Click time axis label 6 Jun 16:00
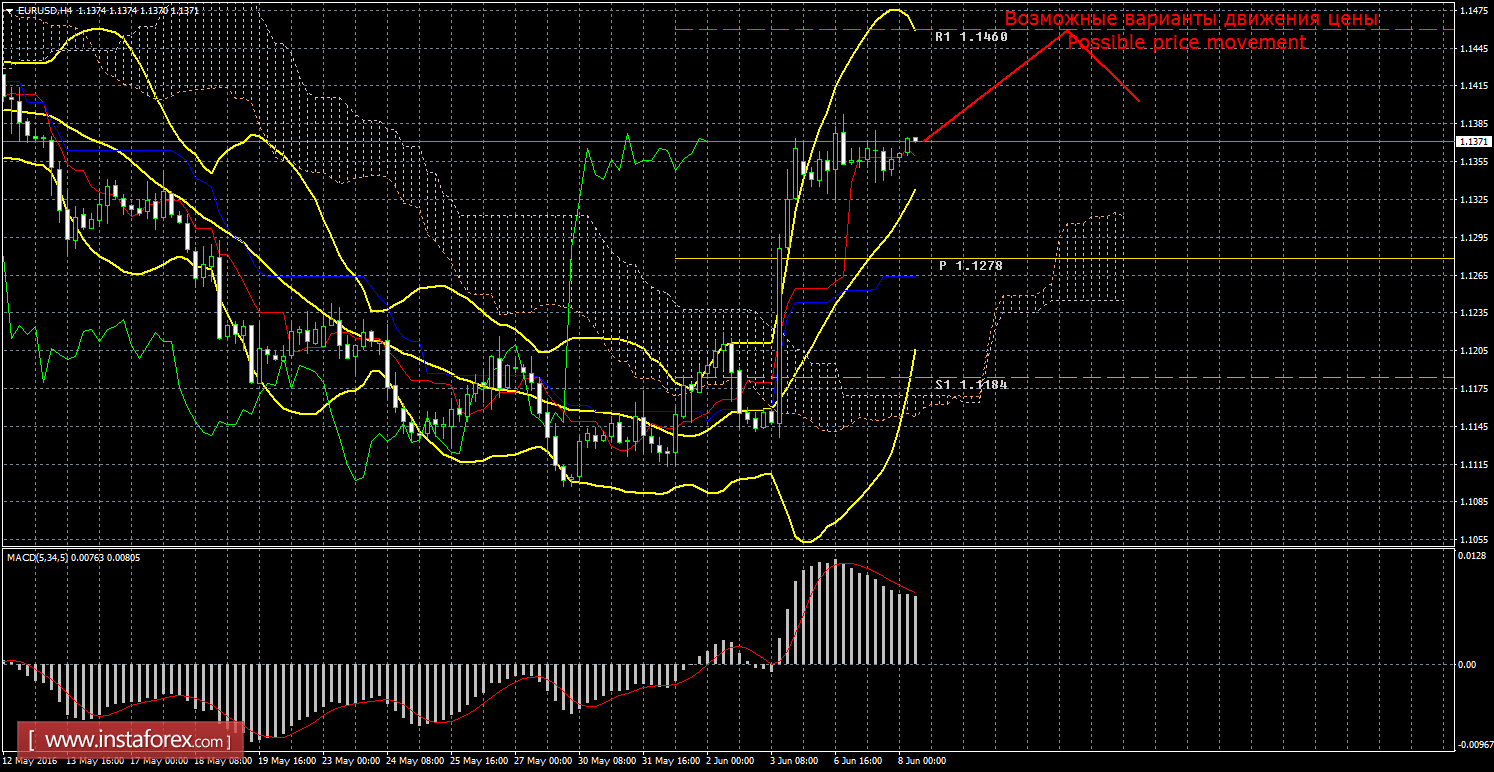The height and width of the screenshot is (772, 1494). tap(859, 761)
